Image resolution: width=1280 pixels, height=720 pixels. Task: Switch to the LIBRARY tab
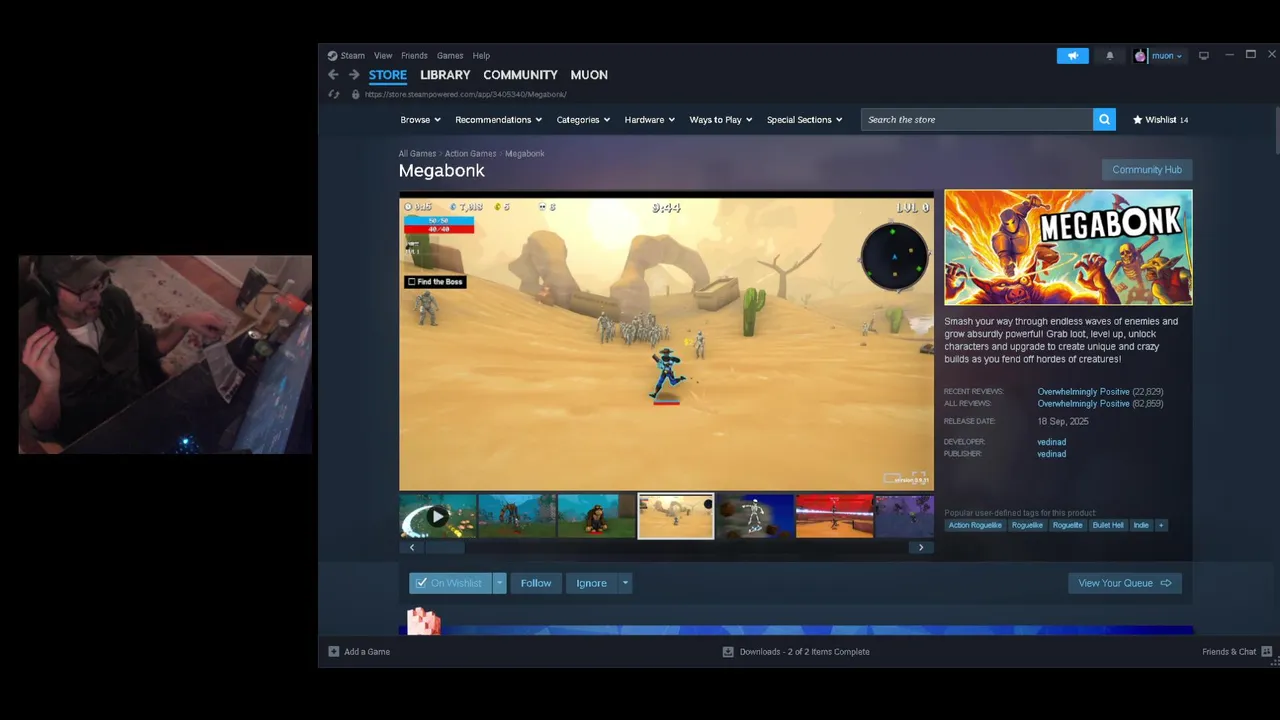click(445, 75)
